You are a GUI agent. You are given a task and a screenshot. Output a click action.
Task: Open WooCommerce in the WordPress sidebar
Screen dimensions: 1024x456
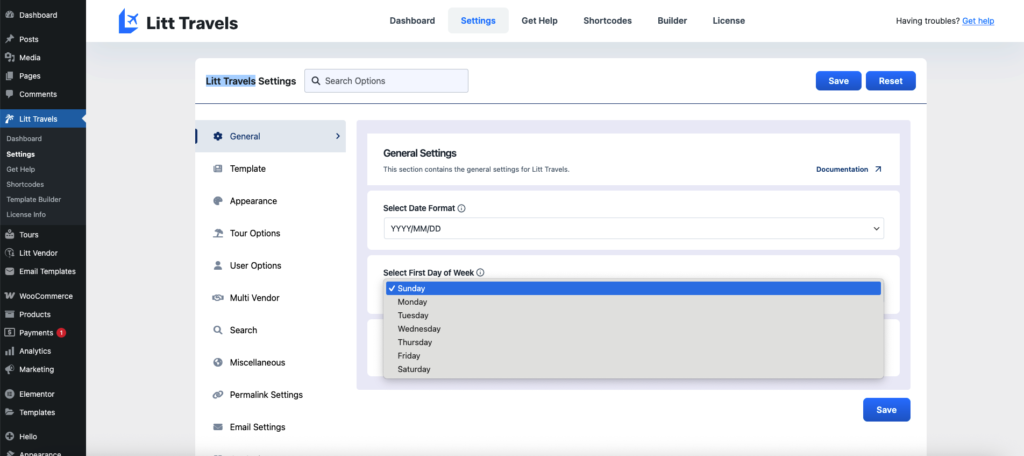(44, 296)
